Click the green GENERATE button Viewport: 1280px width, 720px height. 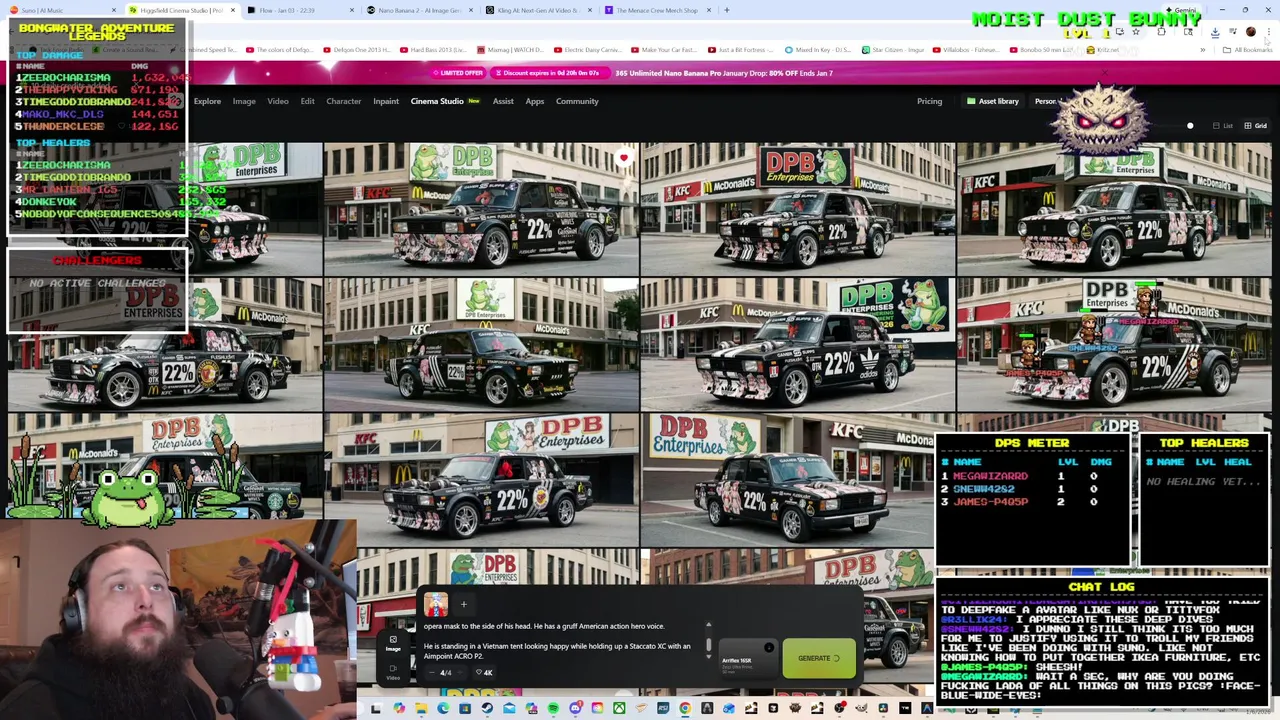(819, 658)
